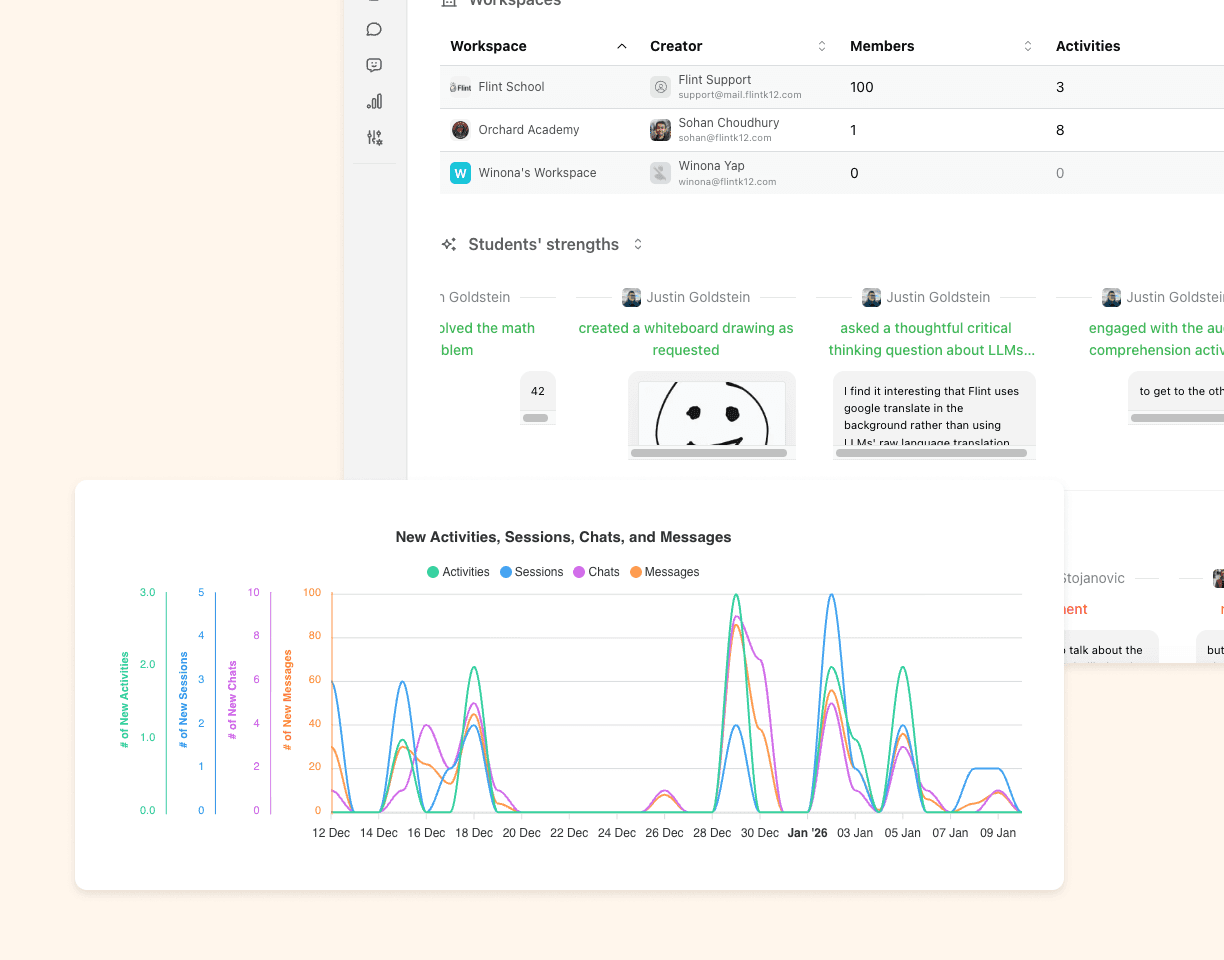Image resolution: width=1224 pixels, height=960 pixels.
Task: Toggle the Sessions series in the chart legend
Action: click(531, 571)
